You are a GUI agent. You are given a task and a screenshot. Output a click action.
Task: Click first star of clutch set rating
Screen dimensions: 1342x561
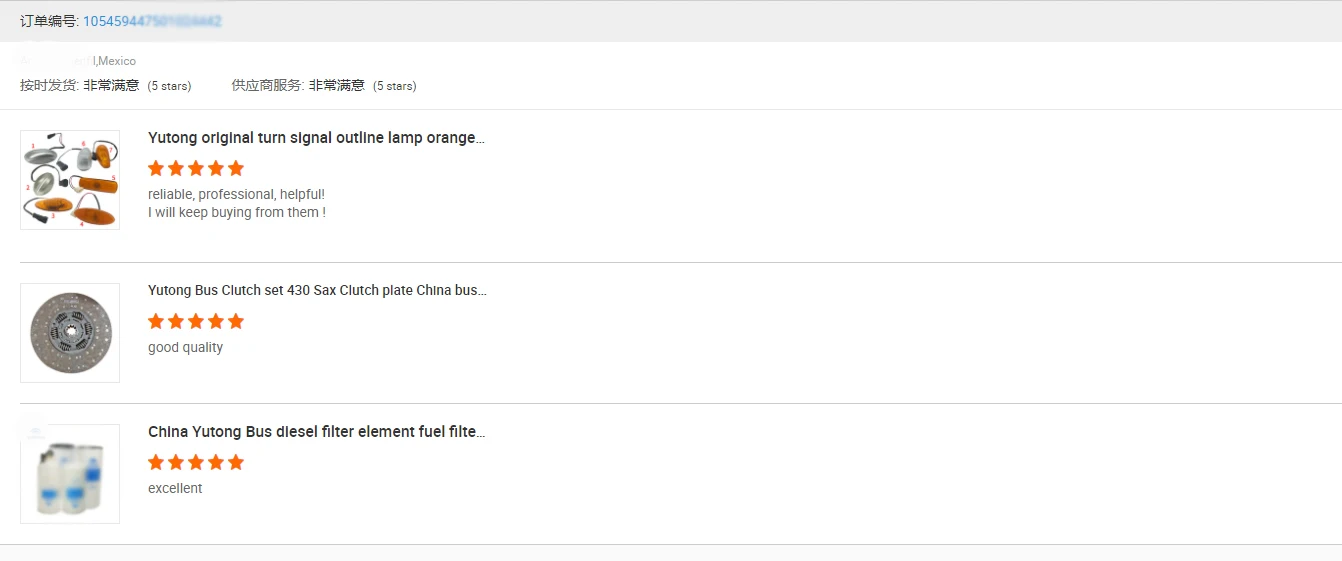[x=156, y=321]
